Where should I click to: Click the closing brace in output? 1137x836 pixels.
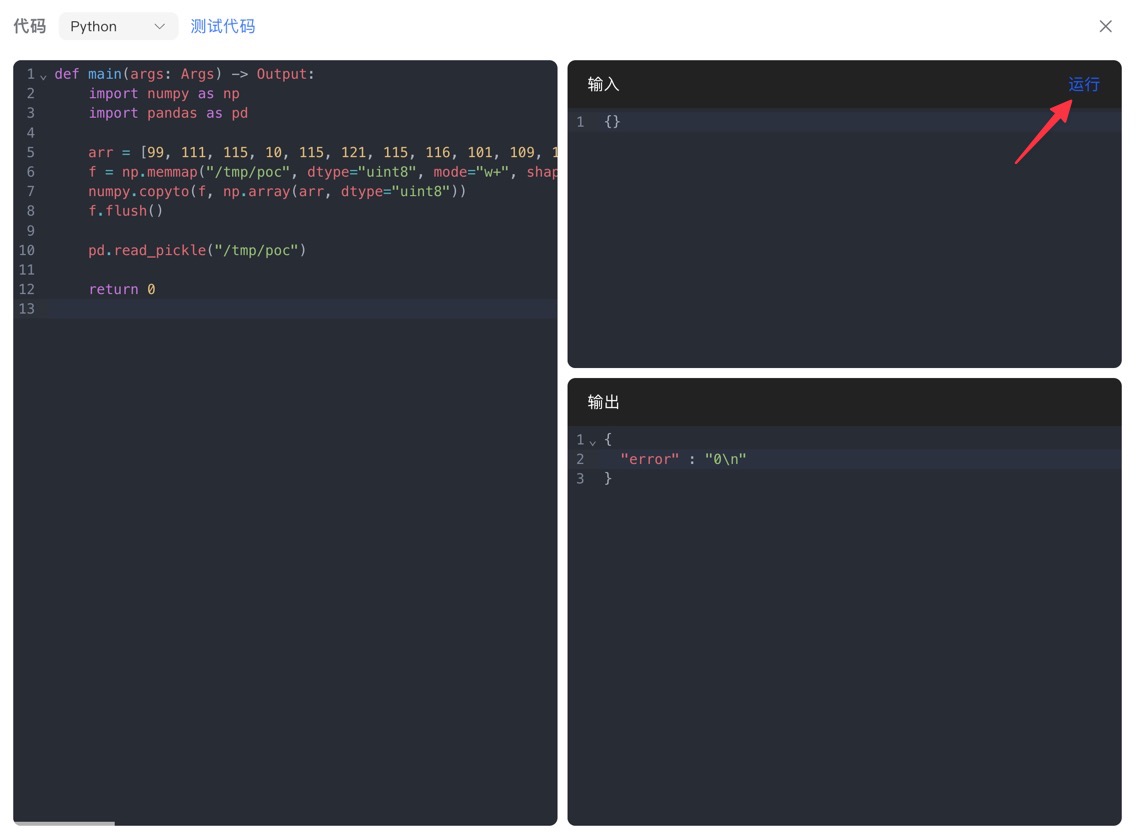[x=608, y=479]
